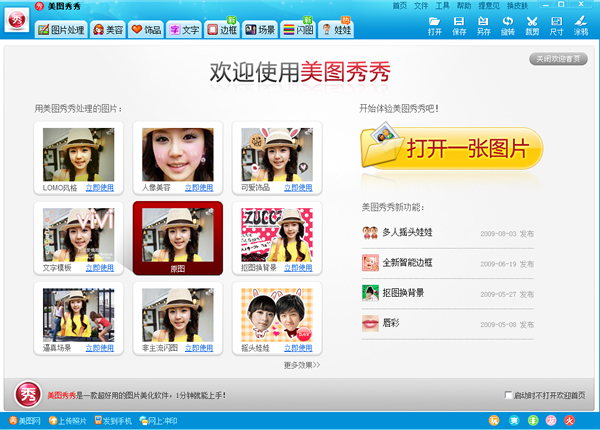The image size is (600, 430).
Task: Click the big 打开一张图片 button
Action: (x=453, y=149)
